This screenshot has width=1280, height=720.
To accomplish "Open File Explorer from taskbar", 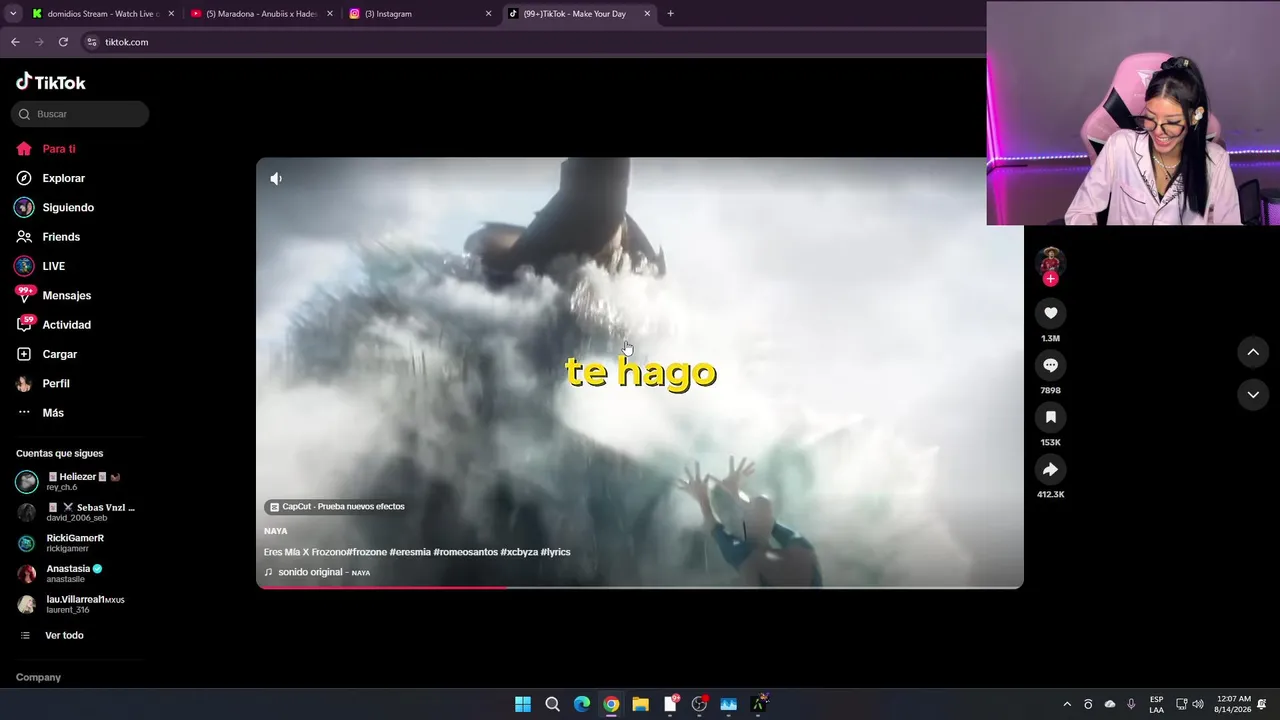I will coord(640,704).
